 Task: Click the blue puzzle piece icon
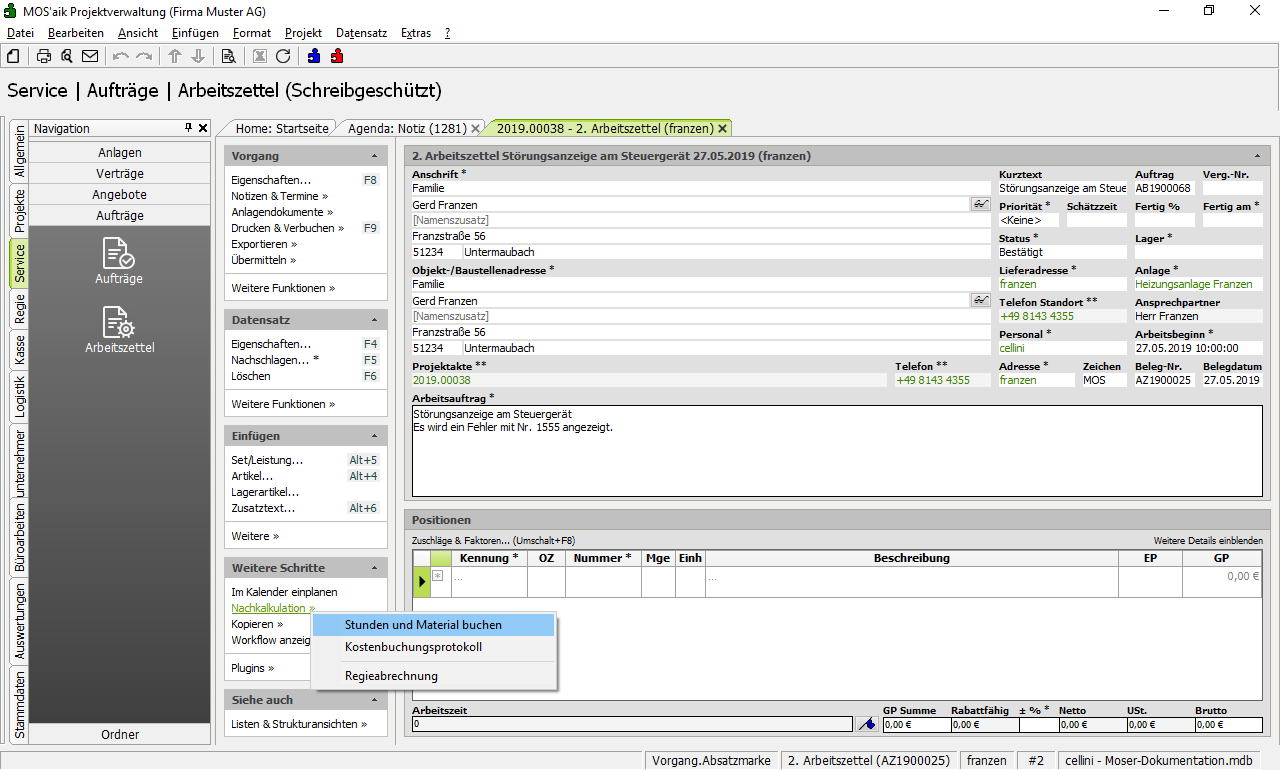point(314,56)
